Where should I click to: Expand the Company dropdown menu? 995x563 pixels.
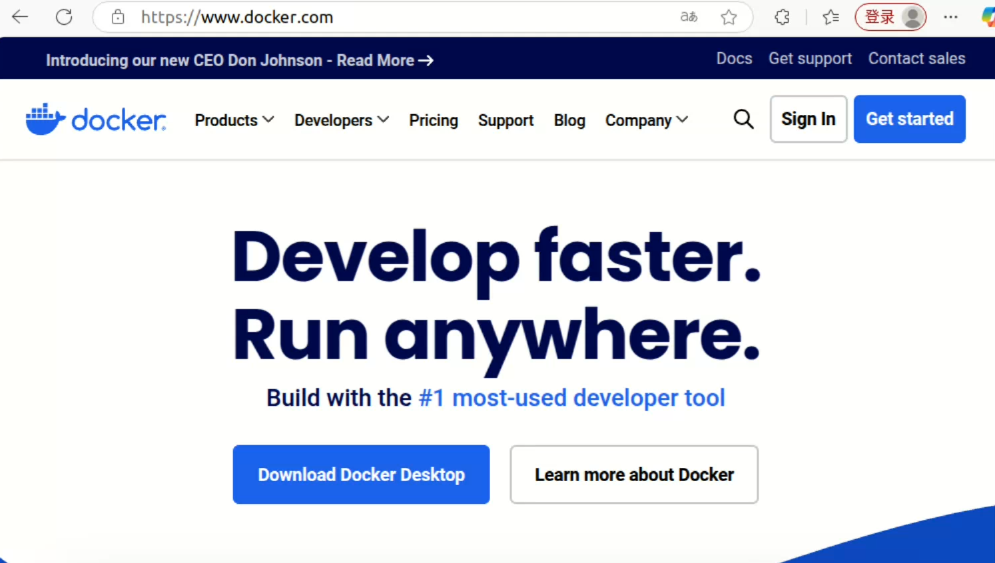646,120
